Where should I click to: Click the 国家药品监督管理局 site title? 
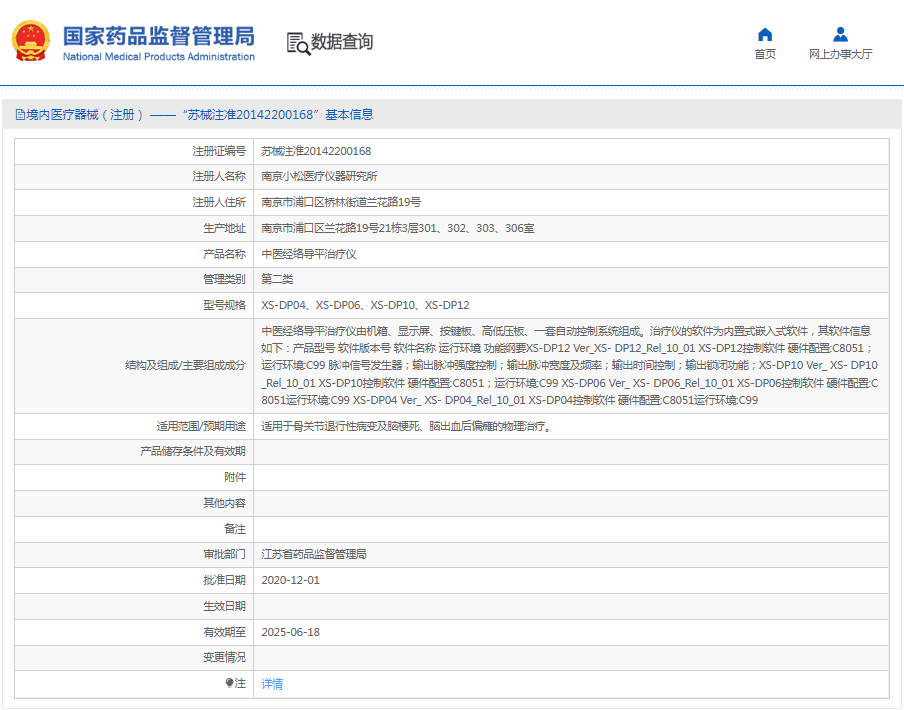coord(159,36)
